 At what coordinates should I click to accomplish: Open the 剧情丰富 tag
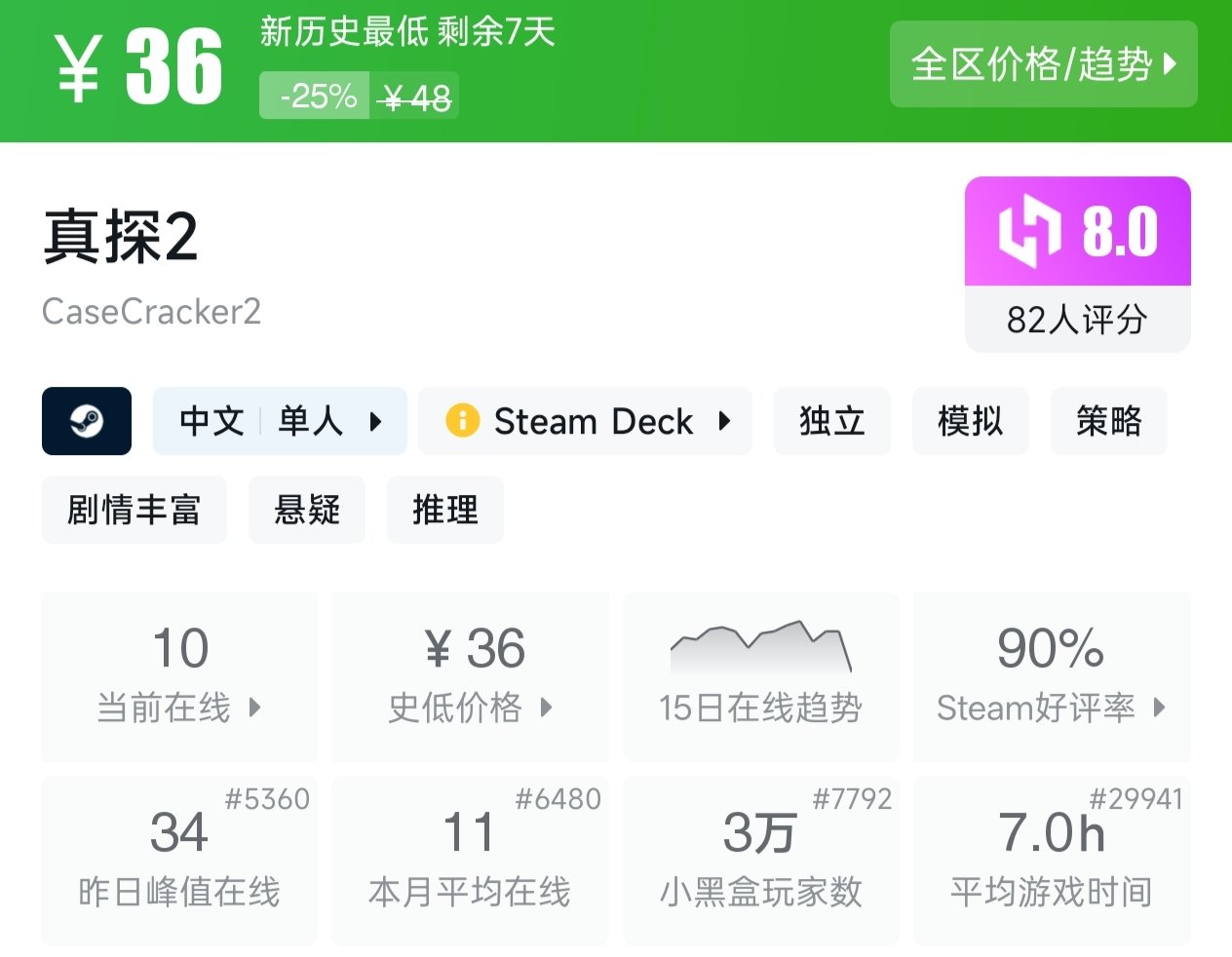[x=134, y=510]
